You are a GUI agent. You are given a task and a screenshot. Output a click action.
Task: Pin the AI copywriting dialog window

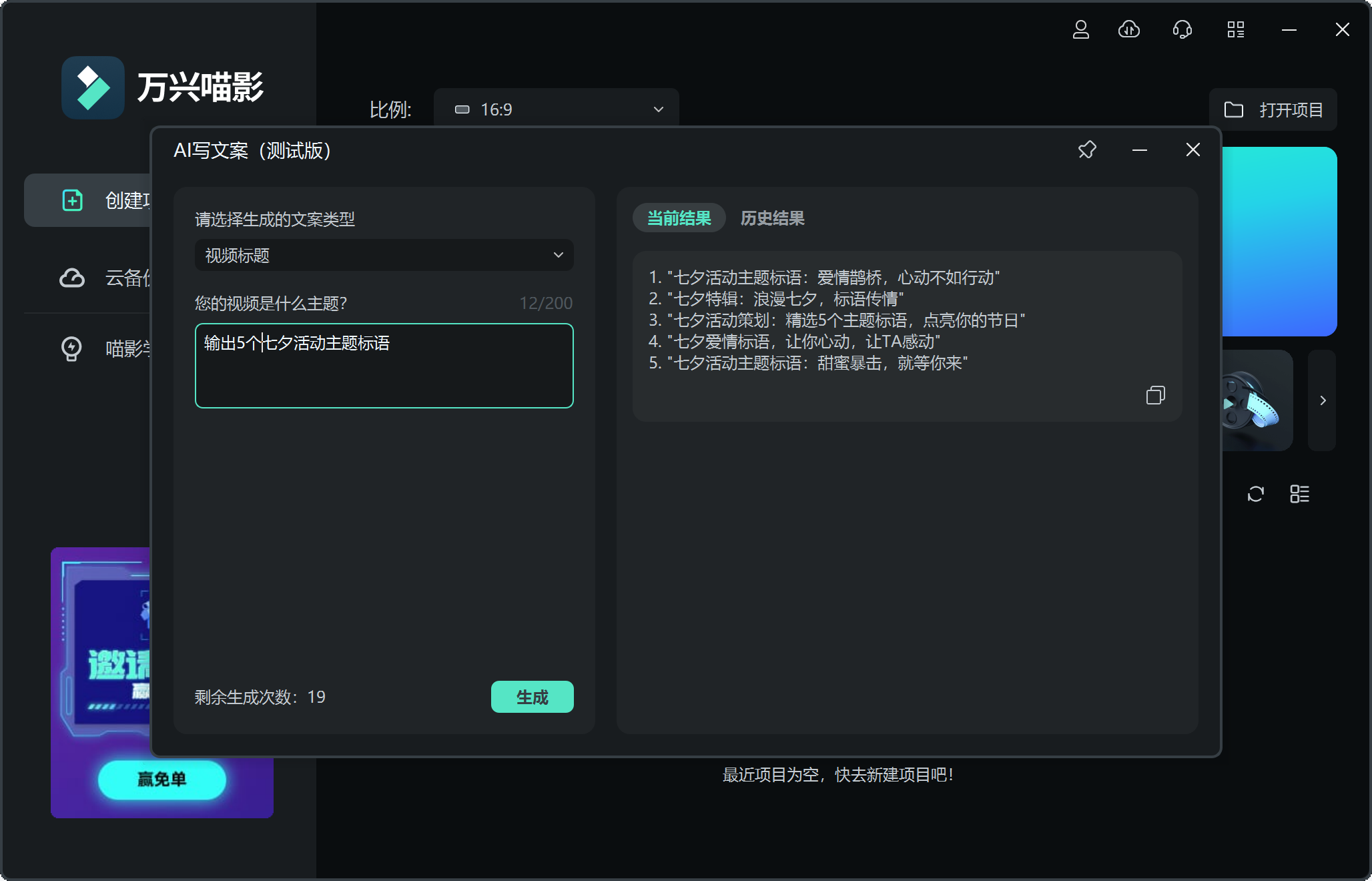point(1087,150)
